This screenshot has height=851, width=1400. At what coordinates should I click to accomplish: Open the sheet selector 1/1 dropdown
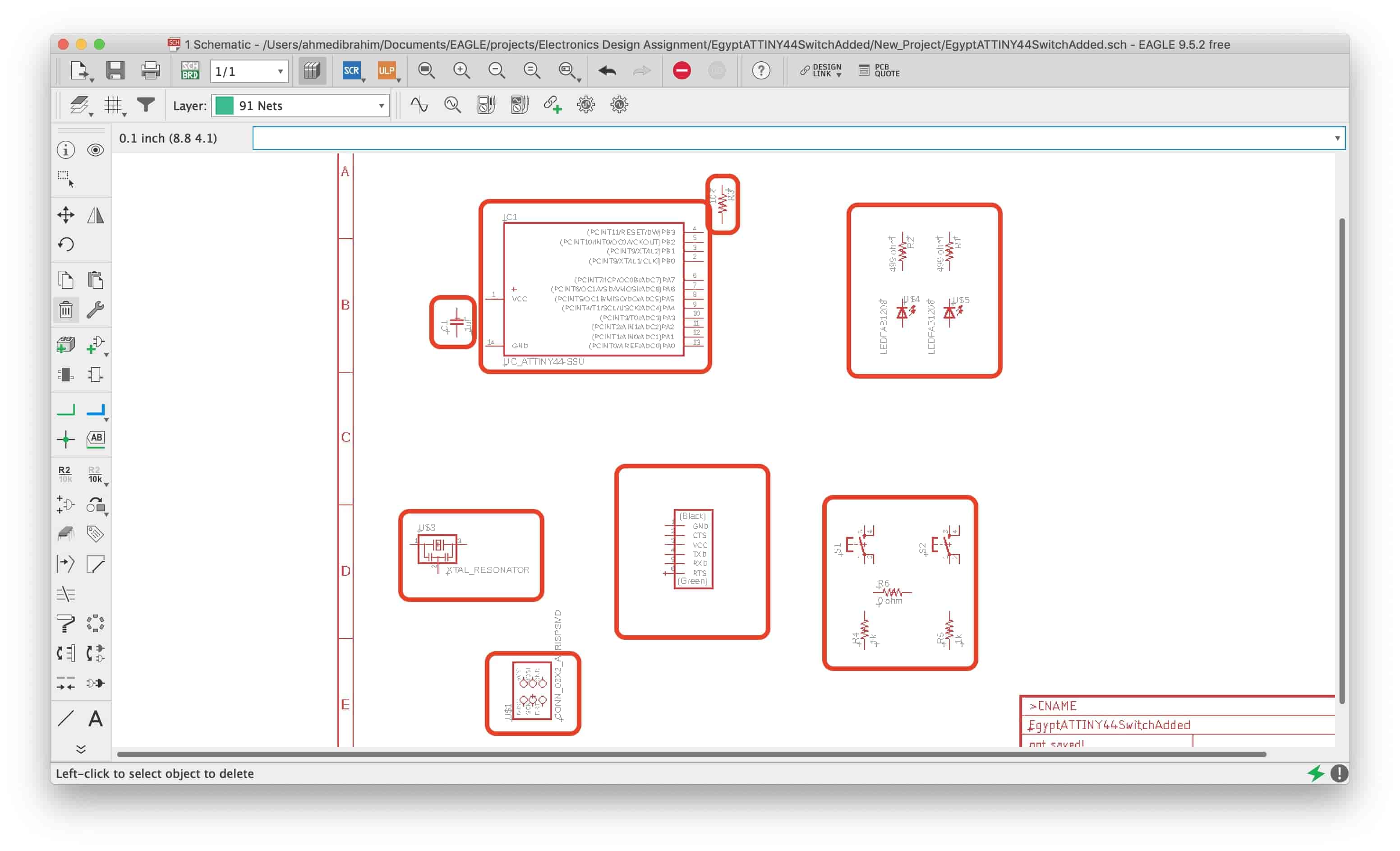point(249,71)
